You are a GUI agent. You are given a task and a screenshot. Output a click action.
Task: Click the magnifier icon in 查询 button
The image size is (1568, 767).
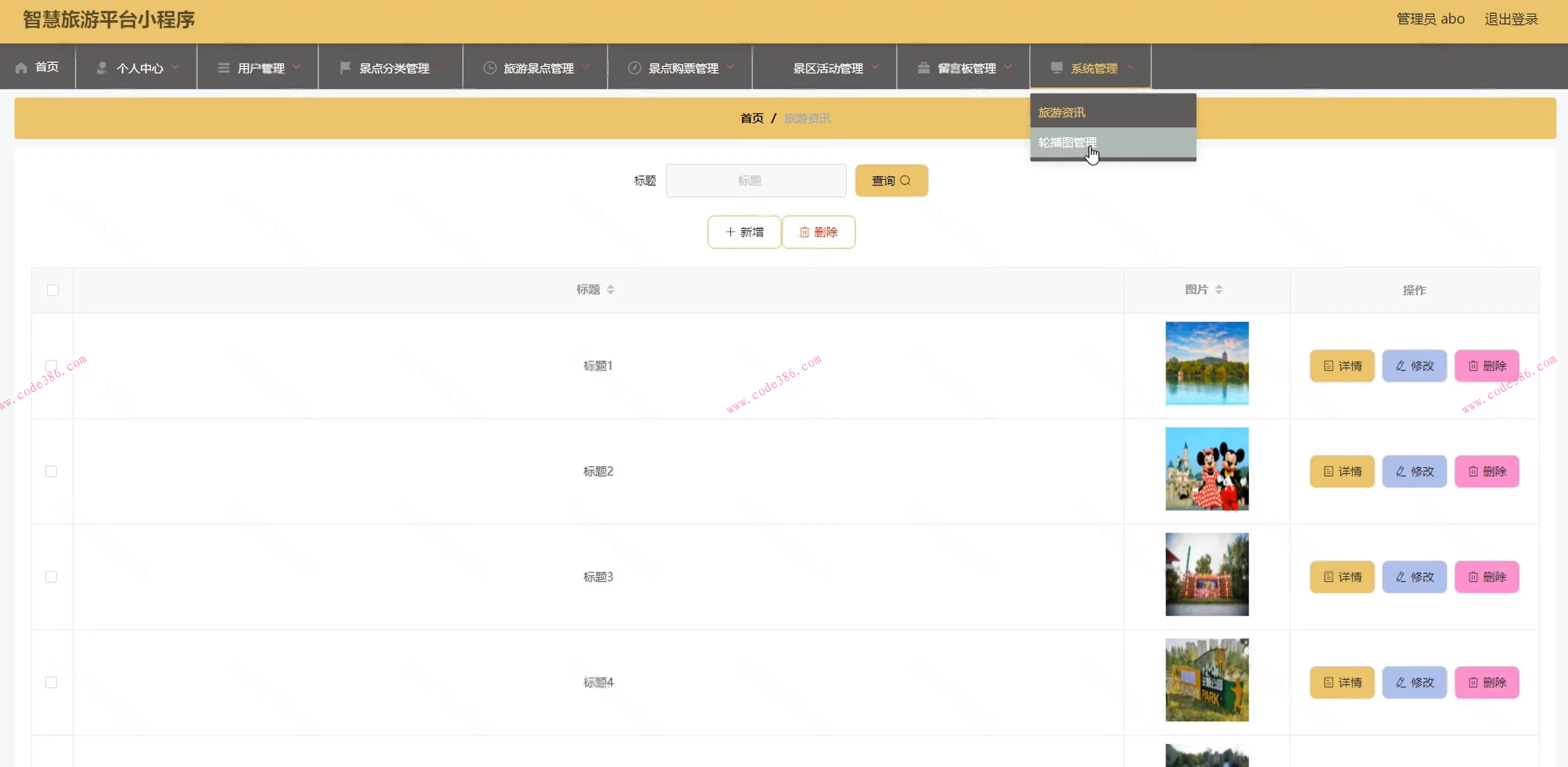pyautogui.click(x=905, y=180)
